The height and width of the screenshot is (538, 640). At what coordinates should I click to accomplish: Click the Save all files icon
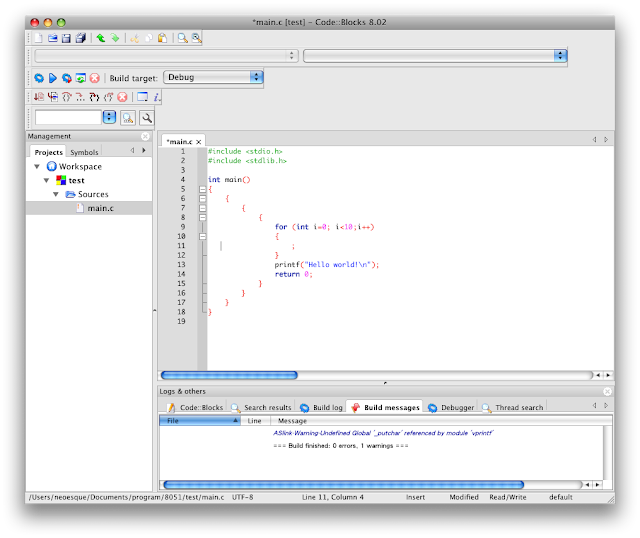coord(81,38)
